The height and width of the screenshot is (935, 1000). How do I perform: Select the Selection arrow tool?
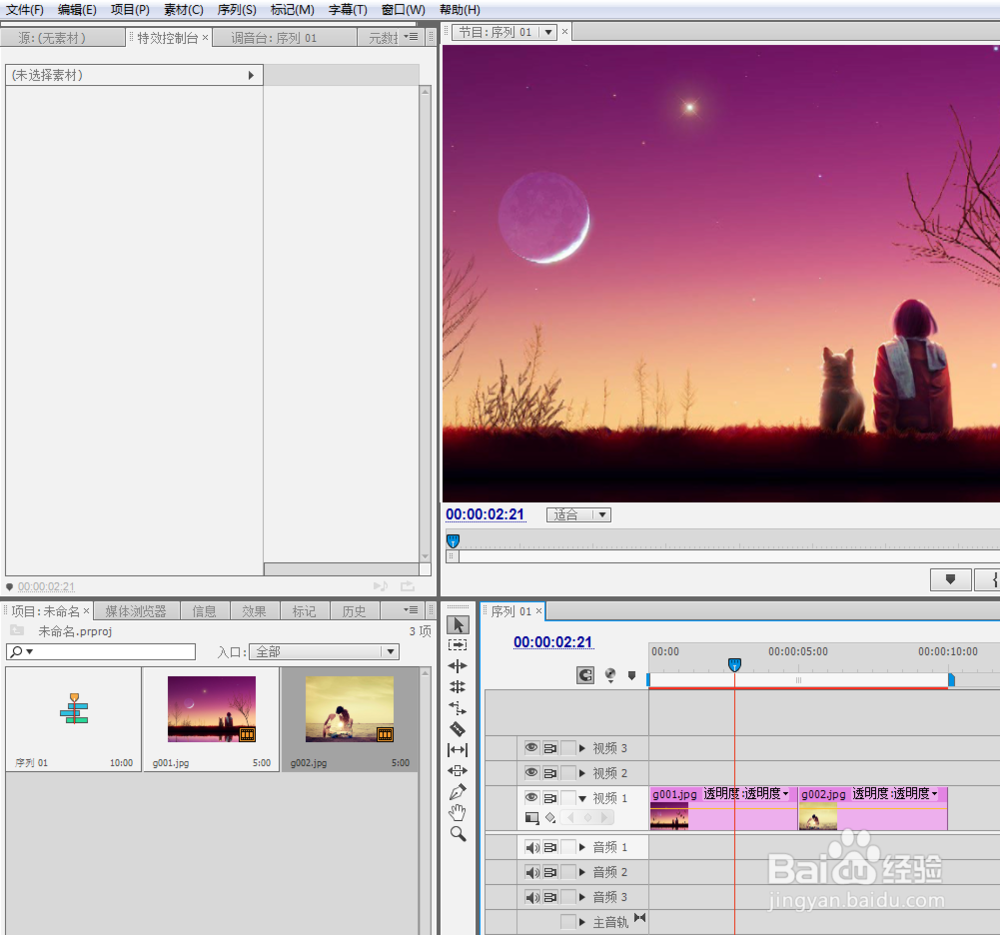click(x=458, y=624)
